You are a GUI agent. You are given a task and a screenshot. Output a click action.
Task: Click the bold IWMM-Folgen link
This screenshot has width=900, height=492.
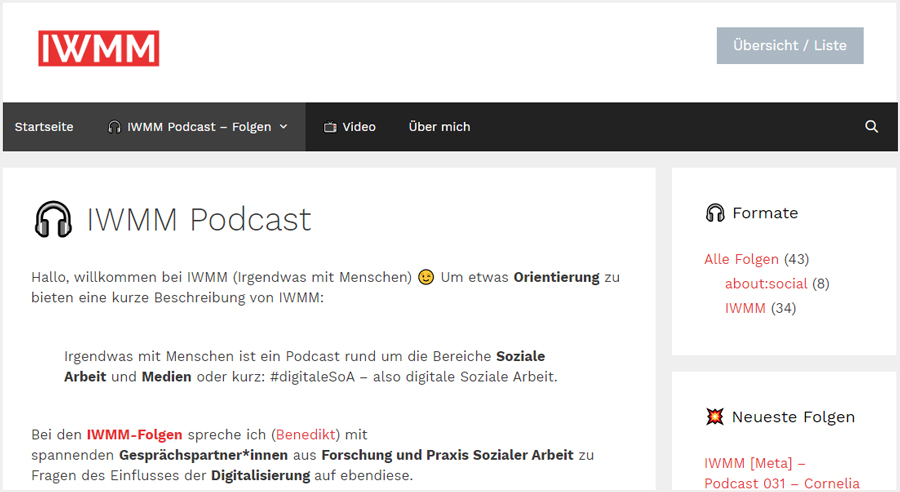point(134,434)
